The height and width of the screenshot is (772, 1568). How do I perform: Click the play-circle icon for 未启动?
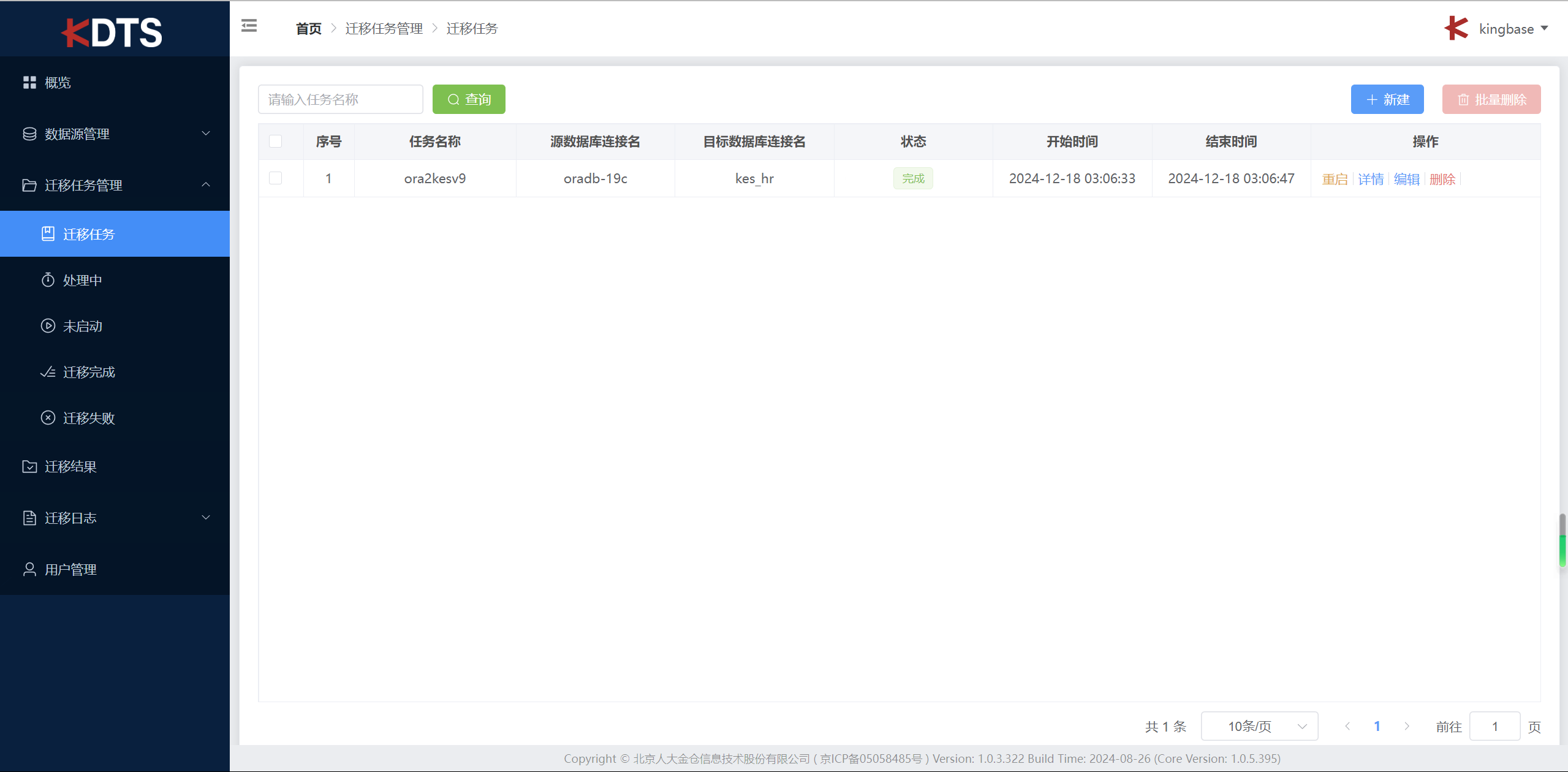[48, 326]
